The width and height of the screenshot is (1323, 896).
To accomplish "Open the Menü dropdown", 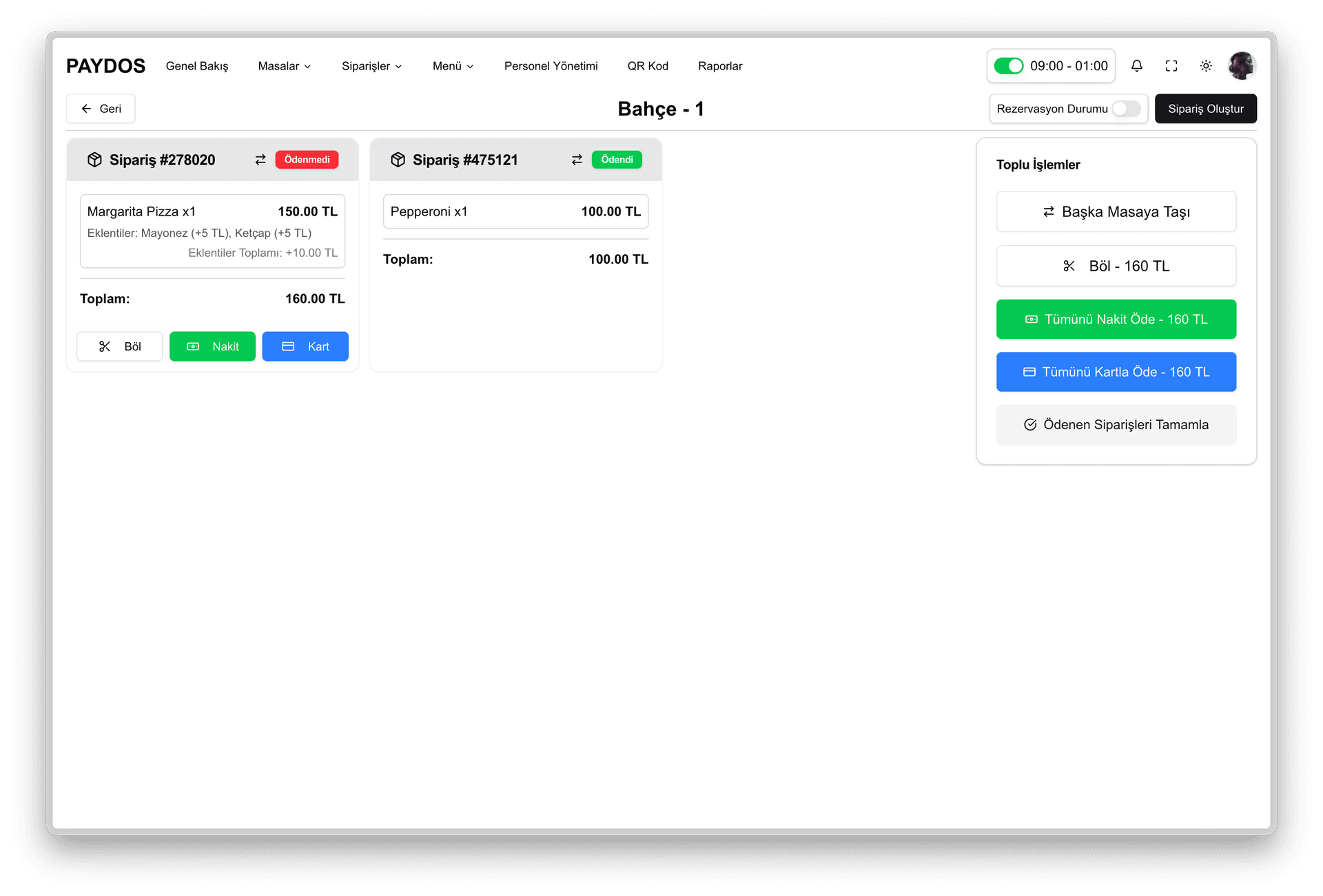I will pyautogui.click(x=453, y=66).
